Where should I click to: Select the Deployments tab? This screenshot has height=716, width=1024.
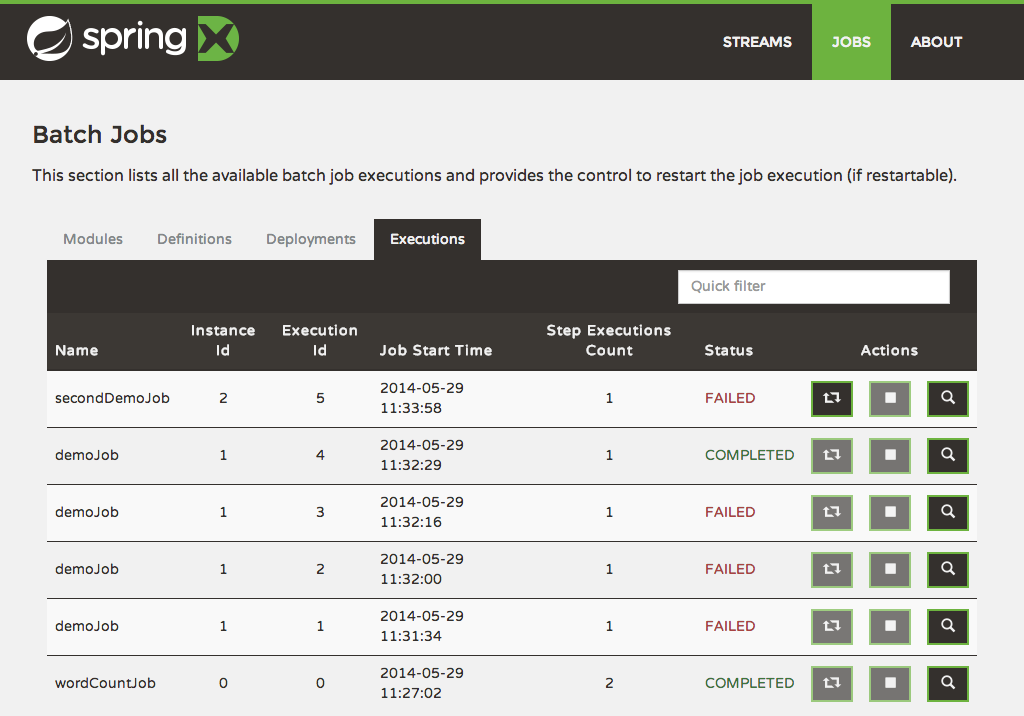[x=311, y=239]
